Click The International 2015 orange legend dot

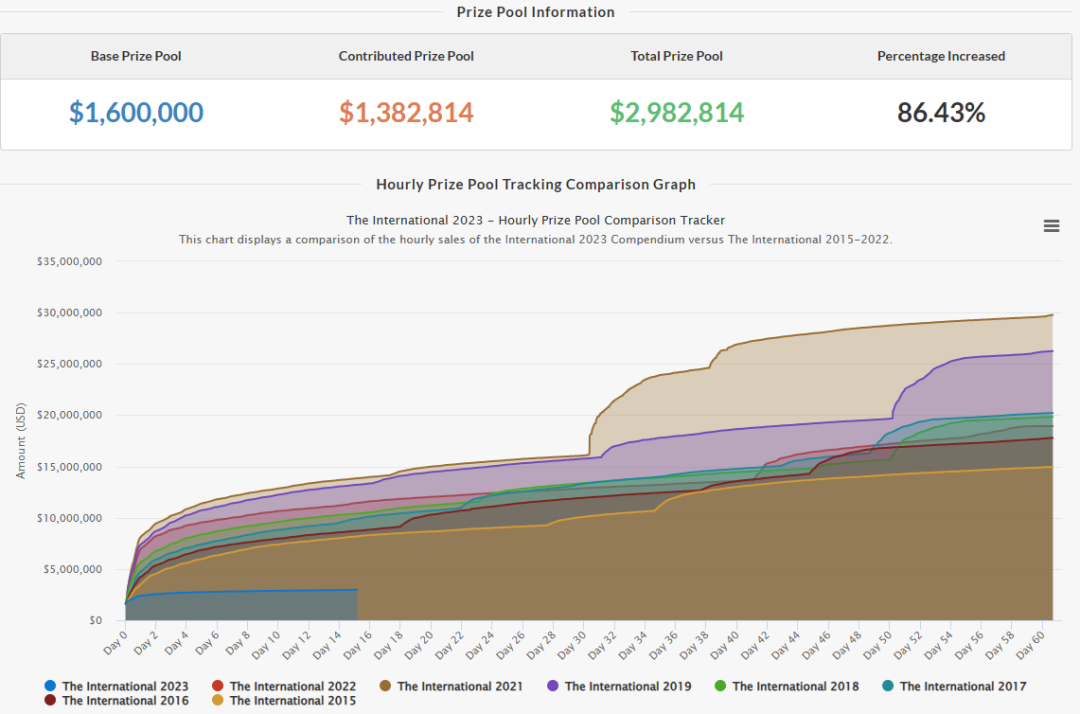218,700
